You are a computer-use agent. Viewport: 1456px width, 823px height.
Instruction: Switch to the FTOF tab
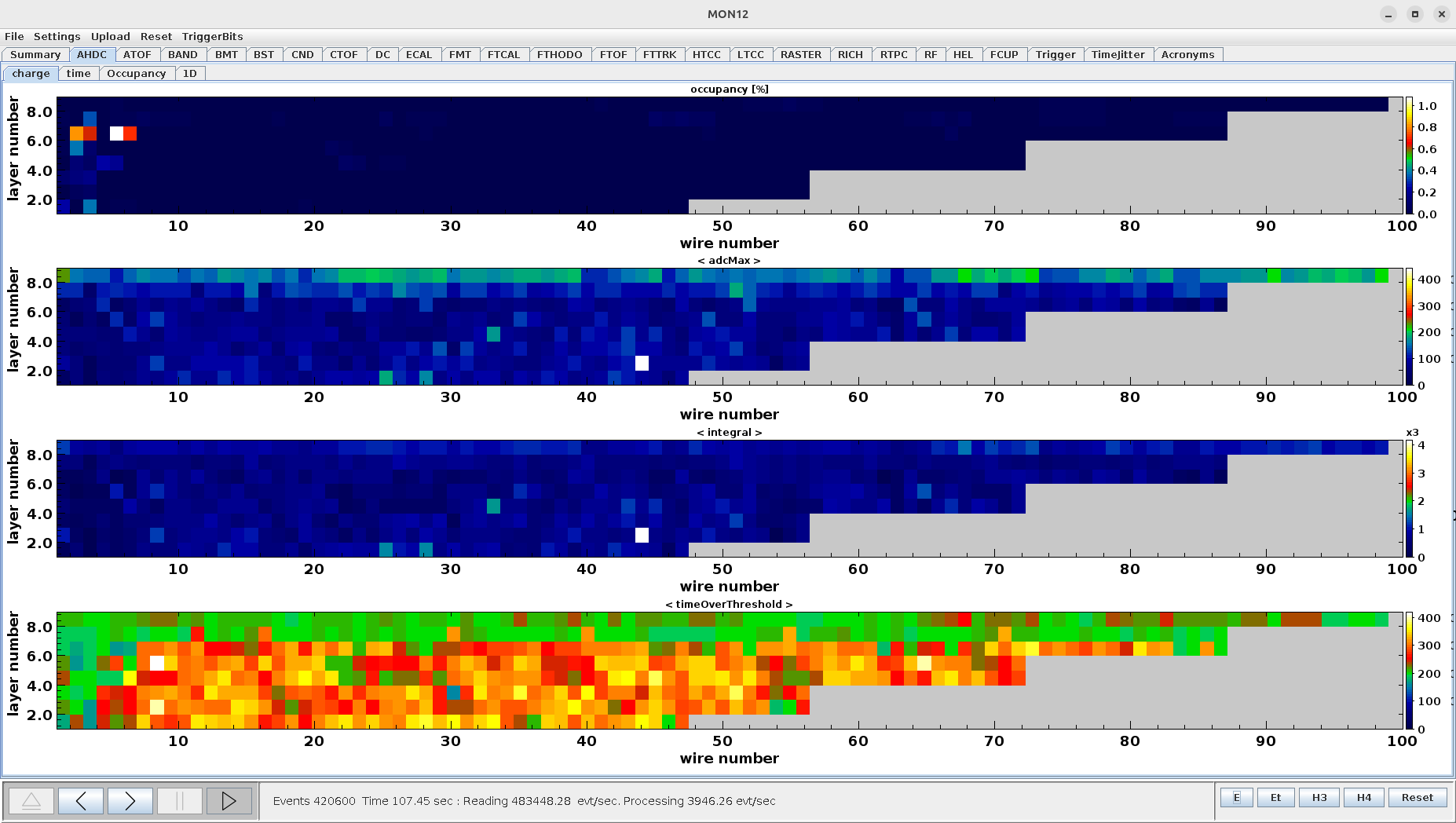click(613, 54)
